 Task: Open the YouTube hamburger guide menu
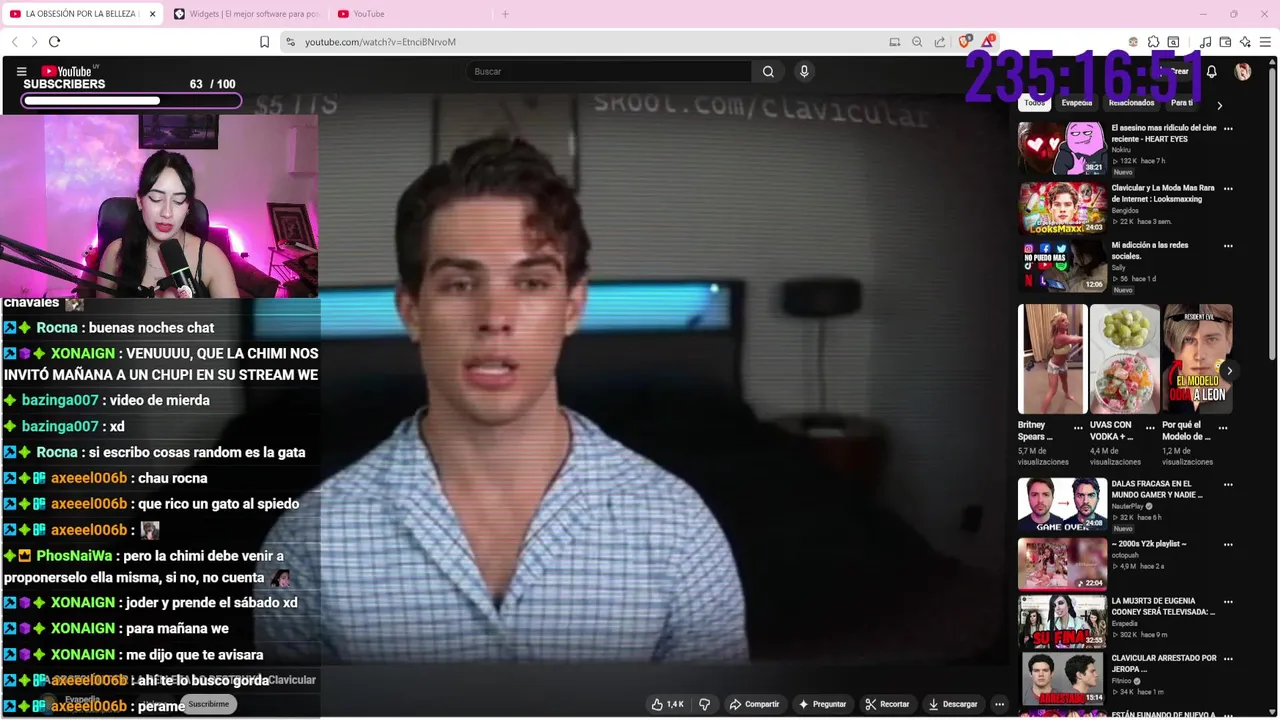21,71
